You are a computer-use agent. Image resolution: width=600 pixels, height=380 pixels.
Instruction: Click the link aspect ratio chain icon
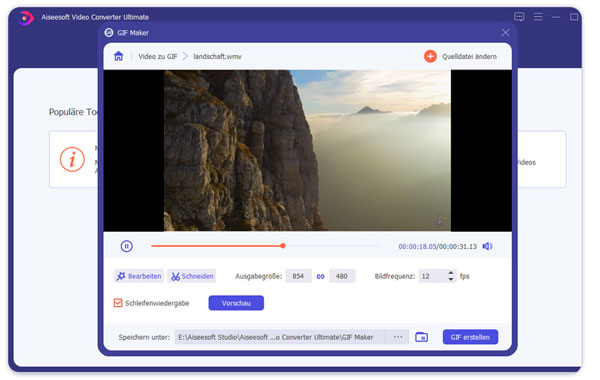tap(320, 276)
